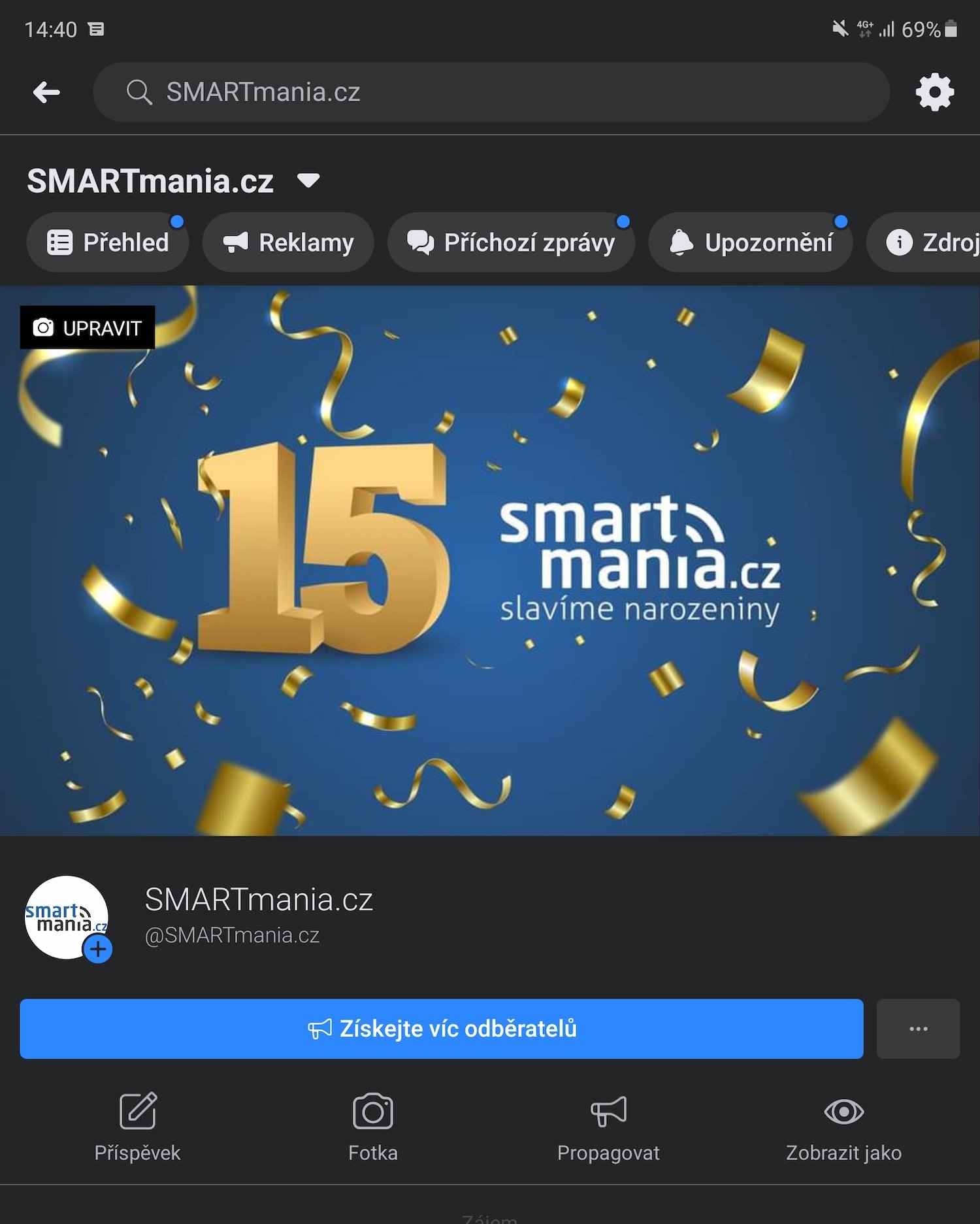Focus the SMARTmania.cz search field
980x1224 pixels.
(491, 92)
